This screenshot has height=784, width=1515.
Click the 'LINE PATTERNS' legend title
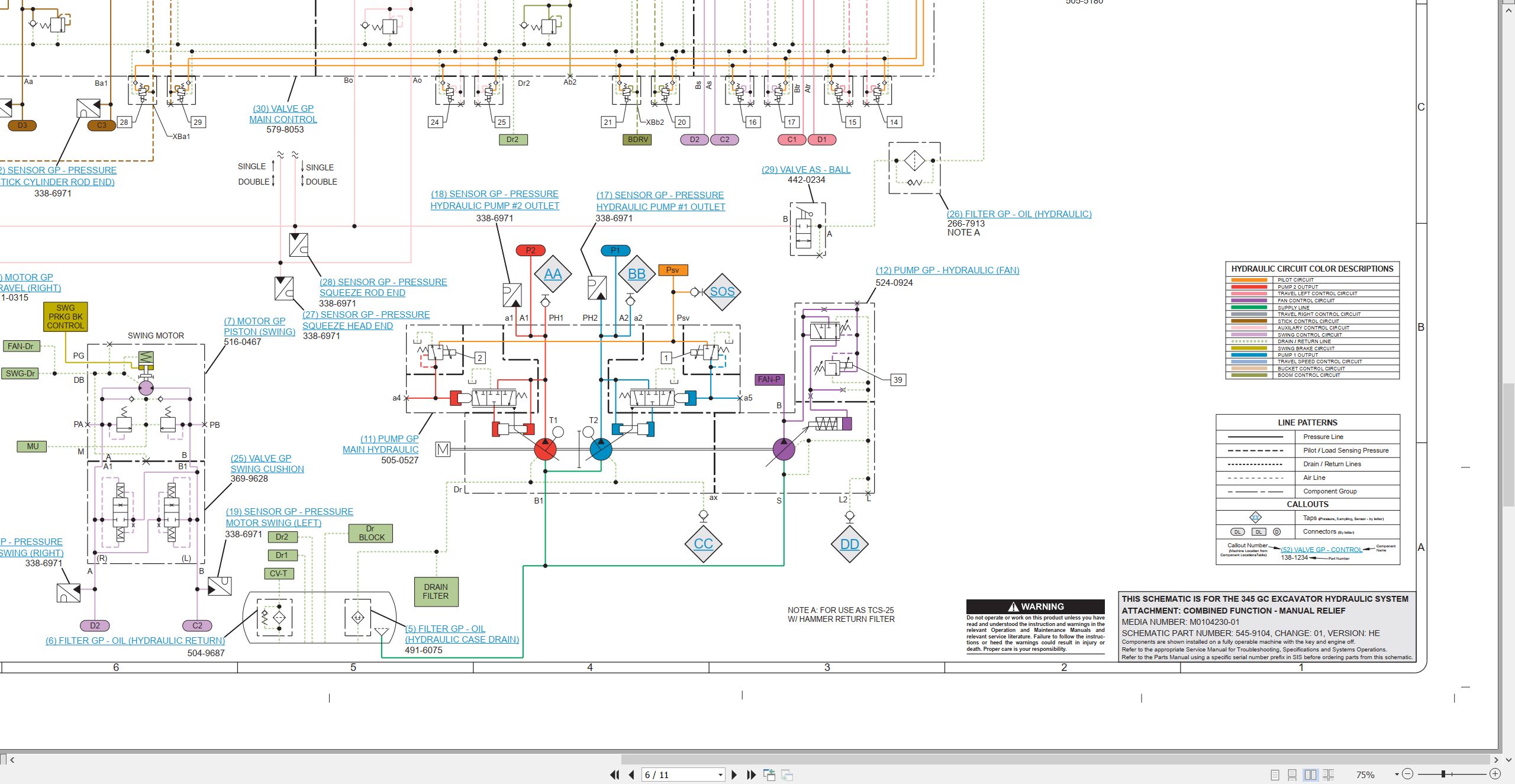click(x=1307, y=422)
